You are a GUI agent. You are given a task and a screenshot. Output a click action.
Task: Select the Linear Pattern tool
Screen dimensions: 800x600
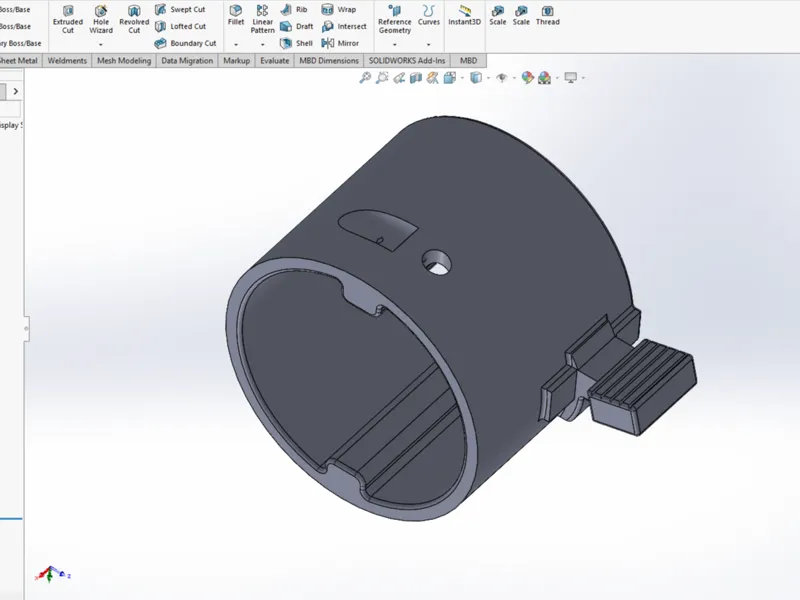(262, 19)
